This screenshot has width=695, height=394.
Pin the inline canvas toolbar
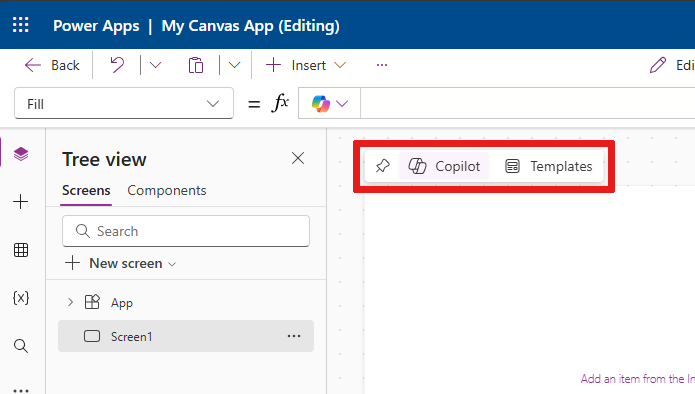point(382,166)
